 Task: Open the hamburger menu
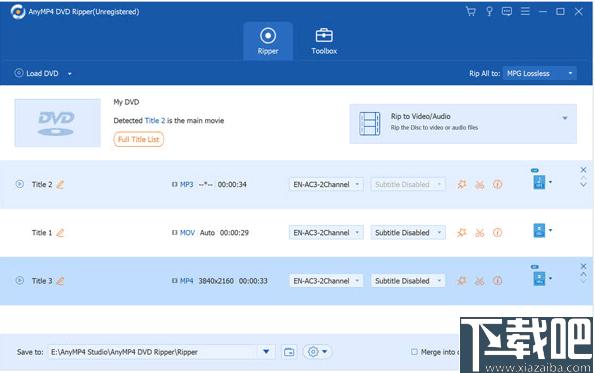tap(525, 11)
